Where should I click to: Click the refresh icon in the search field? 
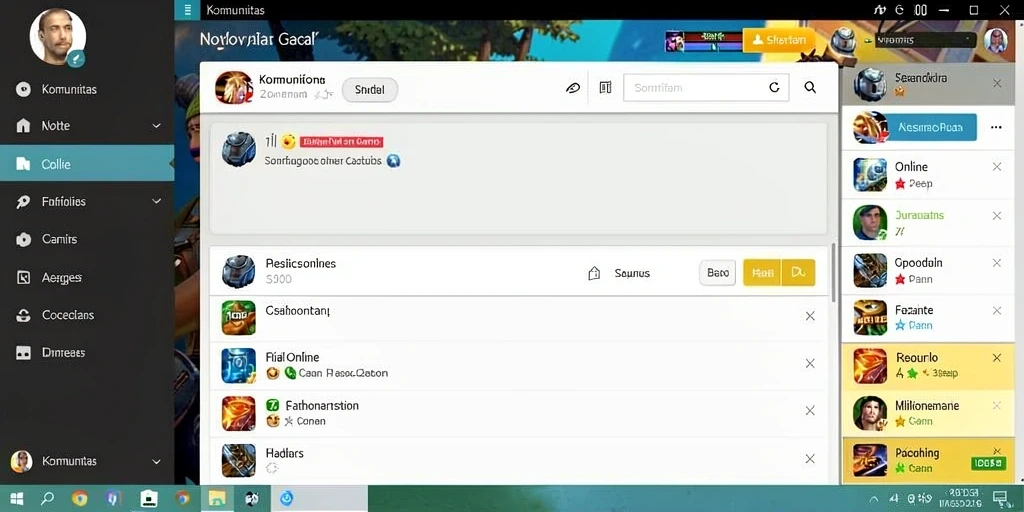775,88
